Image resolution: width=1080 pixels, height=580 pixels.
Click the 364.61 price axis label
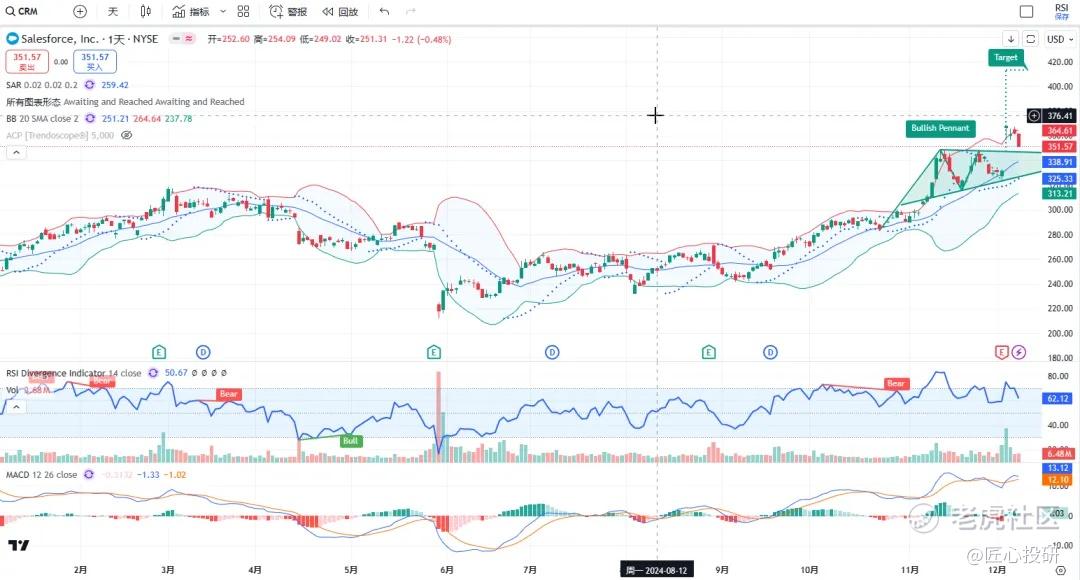point(1060,130)
